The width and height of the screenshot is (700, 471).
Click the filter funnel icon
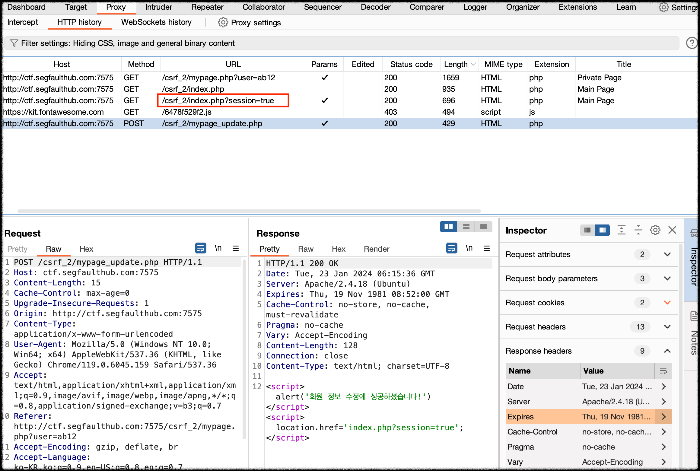(14, 43)
